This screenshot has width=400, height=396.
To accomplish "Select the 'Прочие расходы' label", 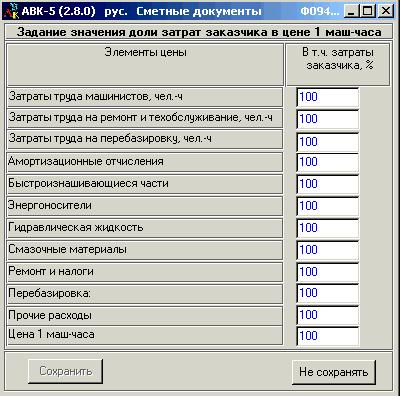I will pos(145,315).
